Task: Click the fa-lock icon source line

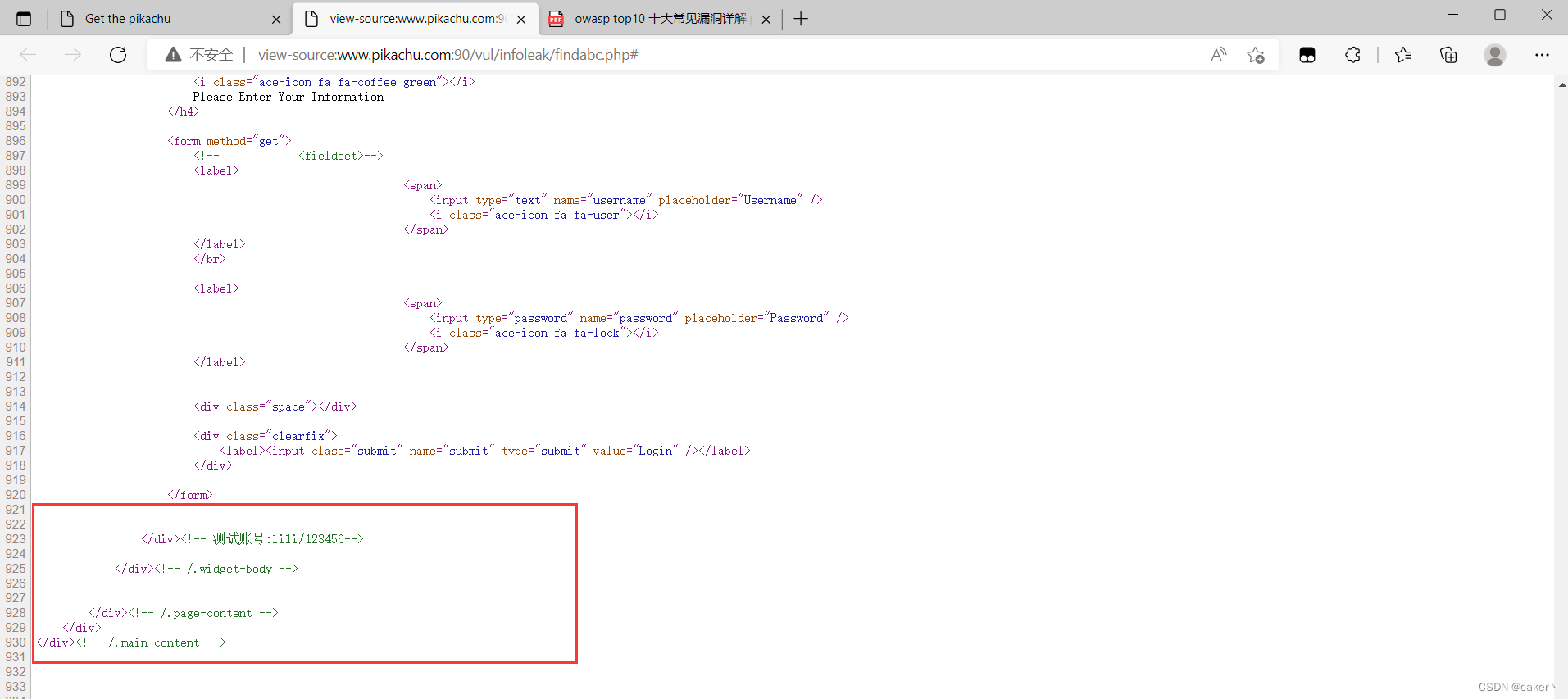Action: tap(544, 333)
